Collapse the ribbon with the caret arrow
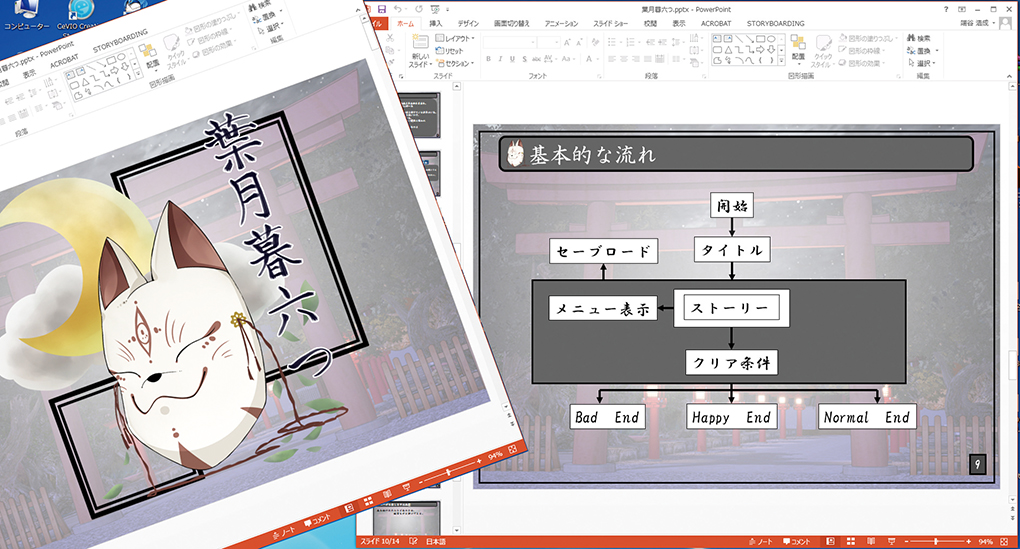This screenshot has height=549, width=1020. click(x=1010, y=76)
